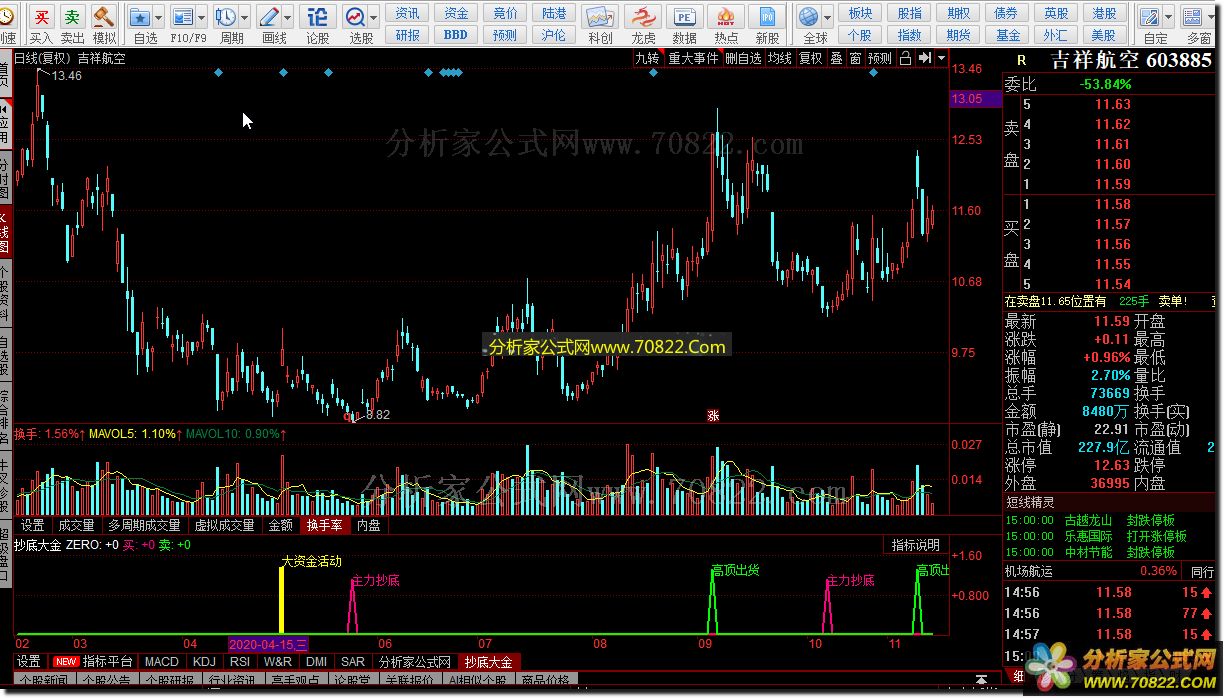
Task: Click the 期货 futures button
Action: pyautogui.click(x=958, y=34)
